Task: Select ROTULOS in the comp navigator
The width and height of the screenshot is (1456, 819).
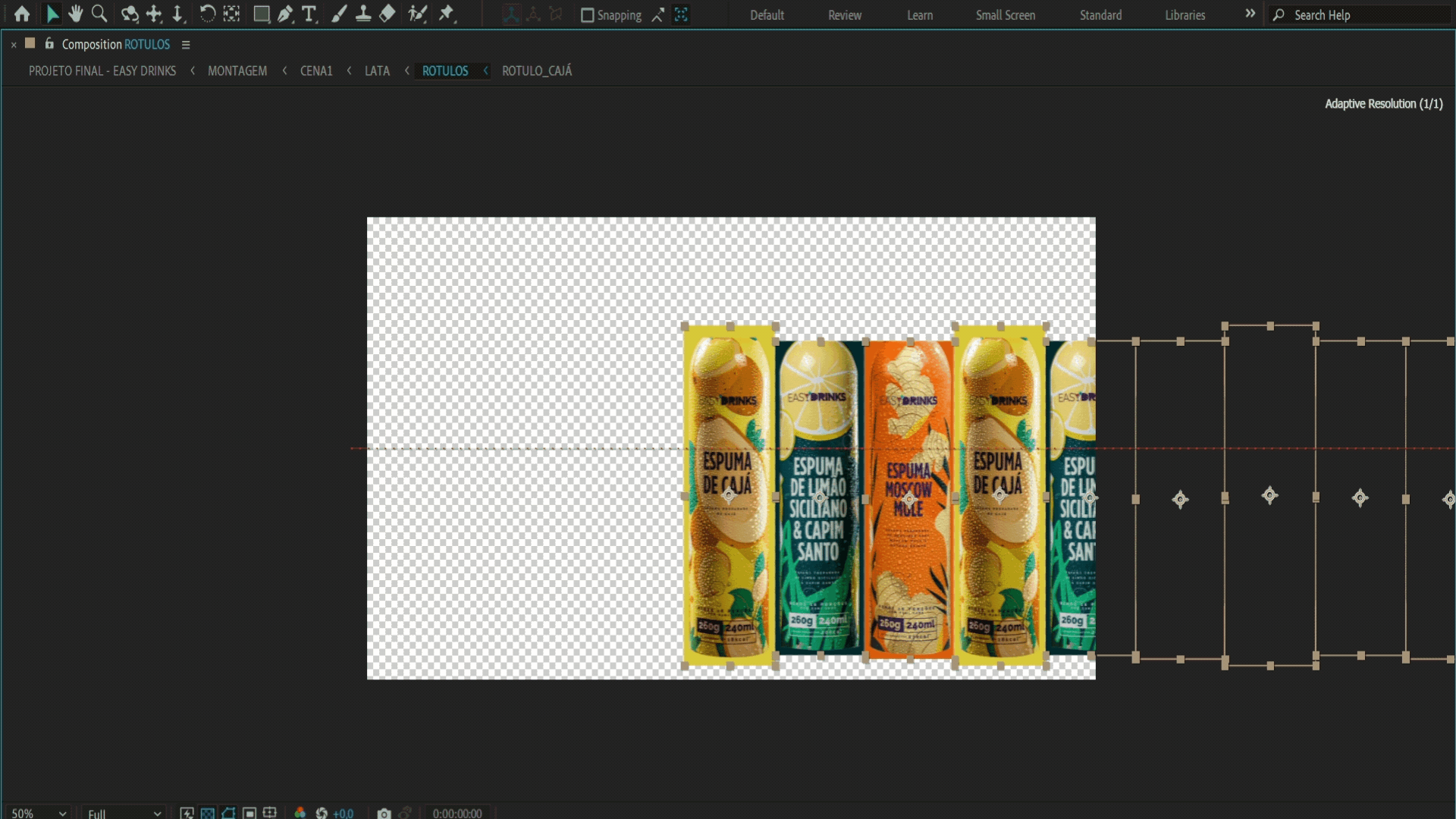Action: [x=445, y=71]
